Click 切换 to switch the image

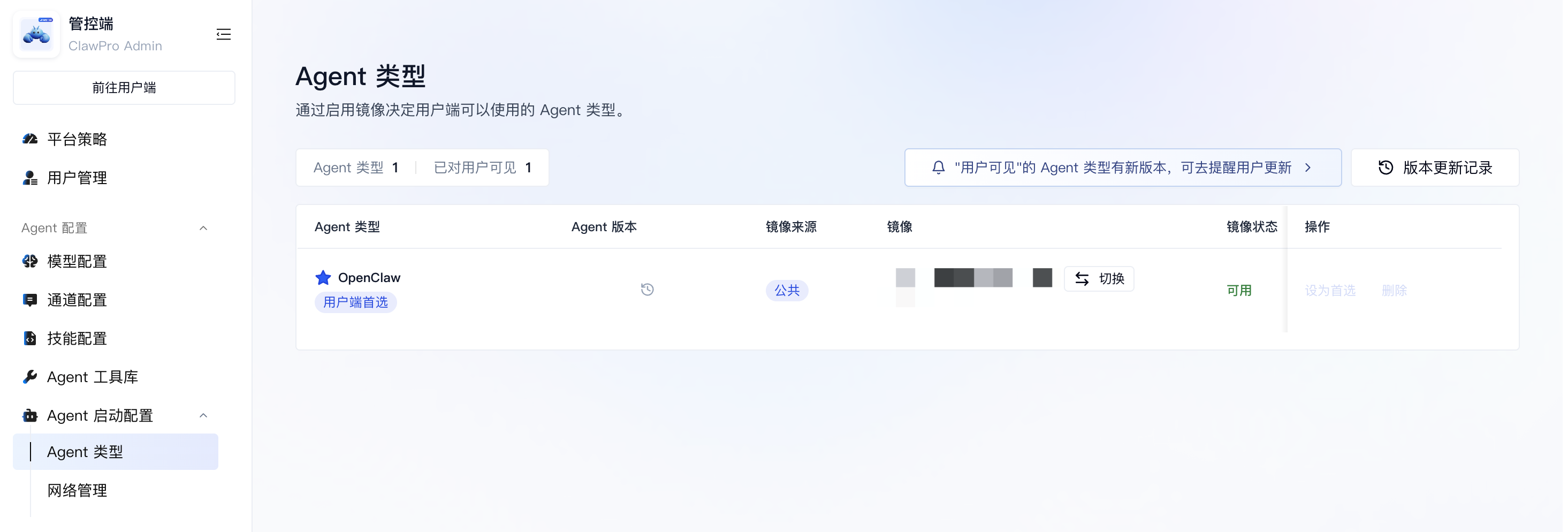pyautogui.click(x=1099, y=279)
